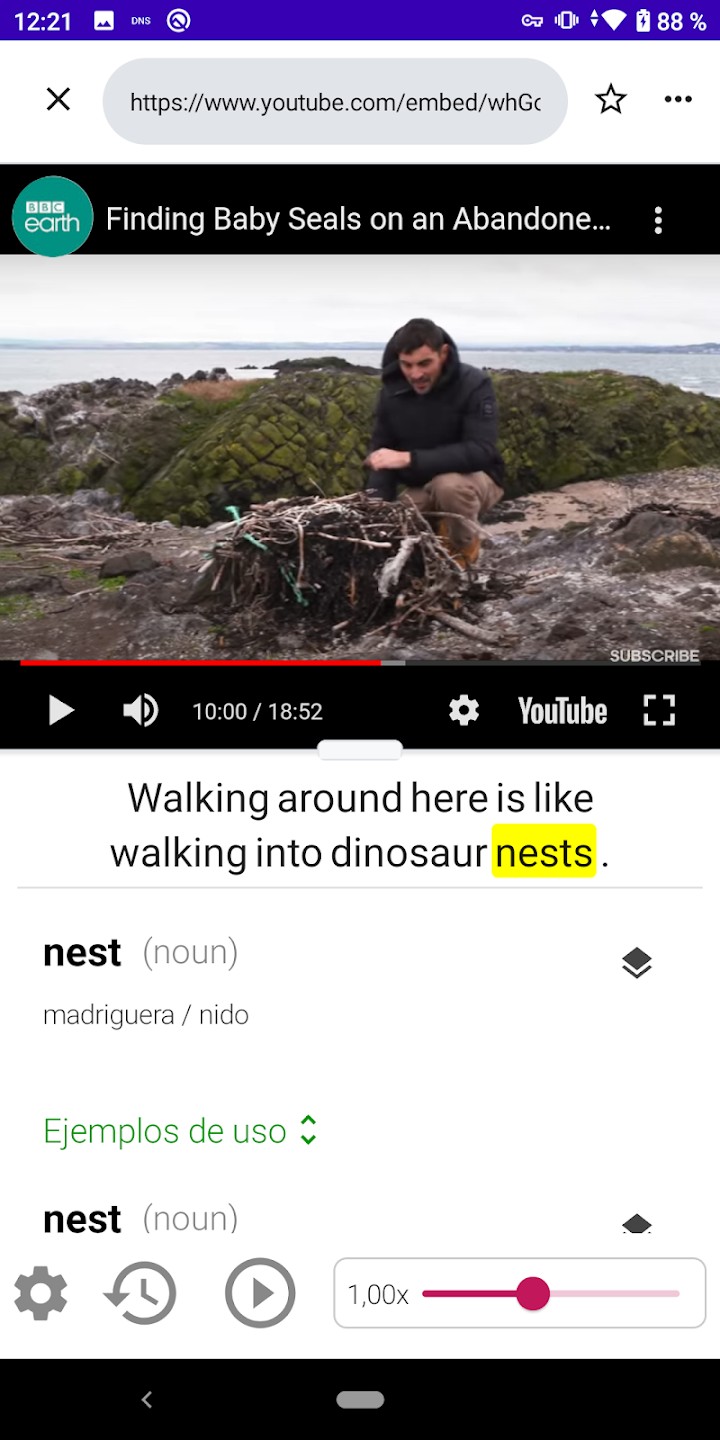Bookmark page with star icon
Screen dimensions: 720x1440
(611, 99)
